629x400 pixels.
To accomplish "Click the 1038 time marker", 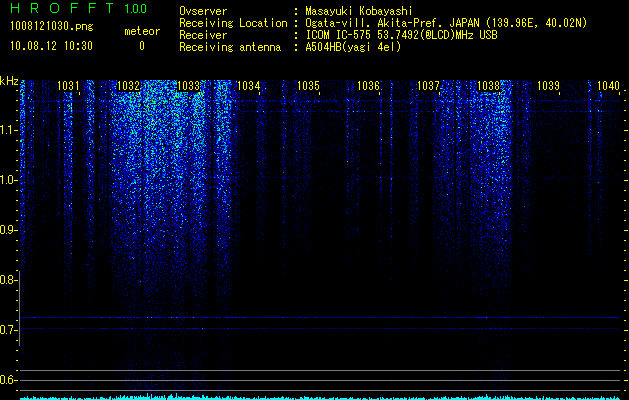I will [x=488, y=85].
